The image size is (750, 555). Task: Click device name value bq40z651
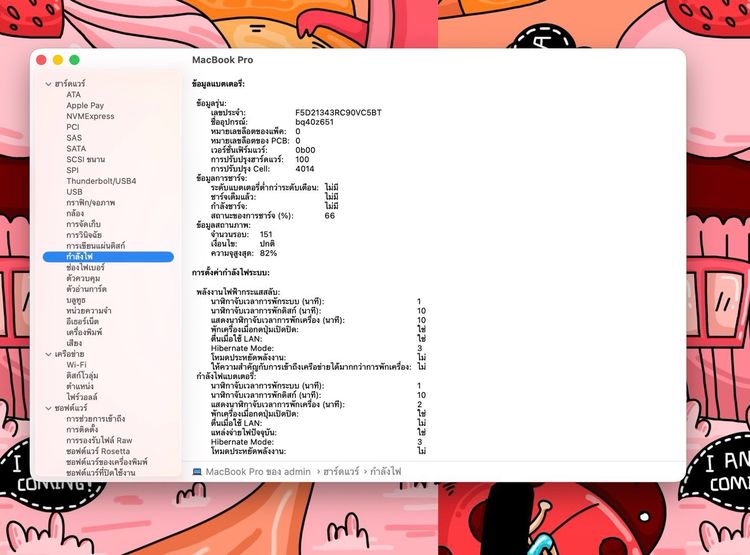coord(314,122)
